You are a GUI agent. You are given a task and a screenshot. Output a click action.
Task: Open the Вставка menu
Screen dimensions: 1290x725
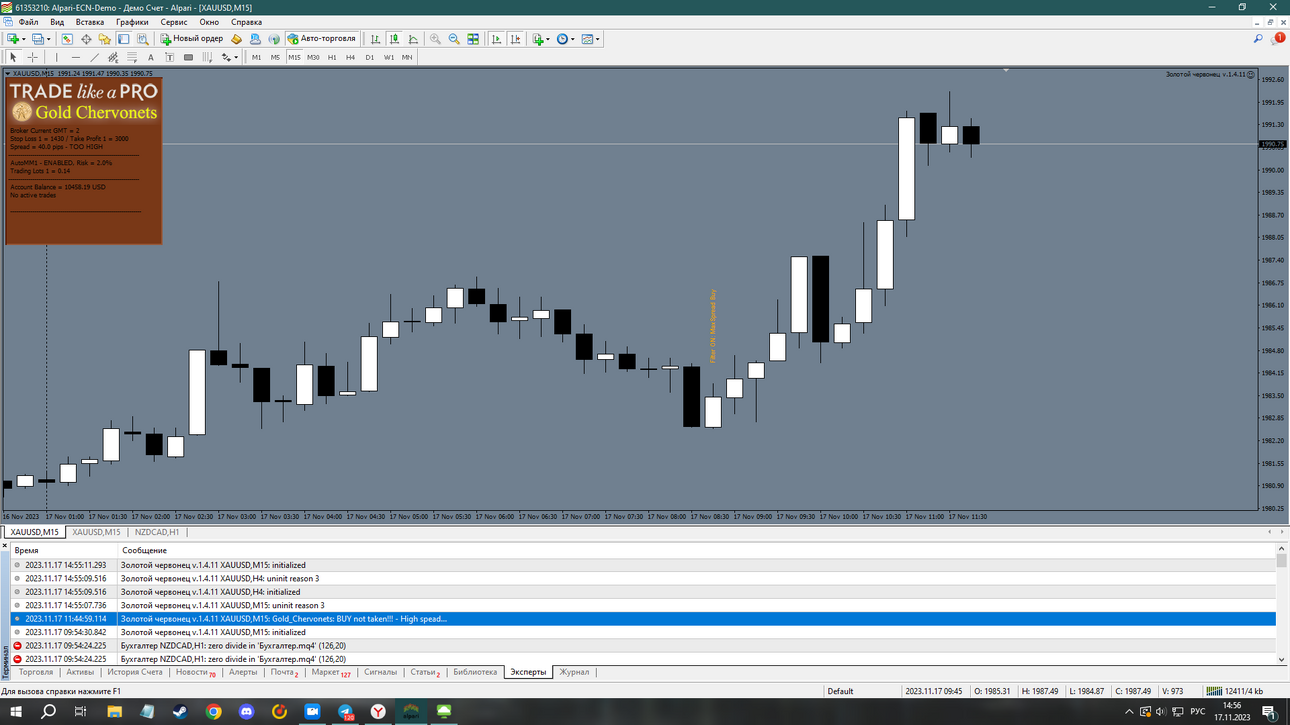coord(90,22)
